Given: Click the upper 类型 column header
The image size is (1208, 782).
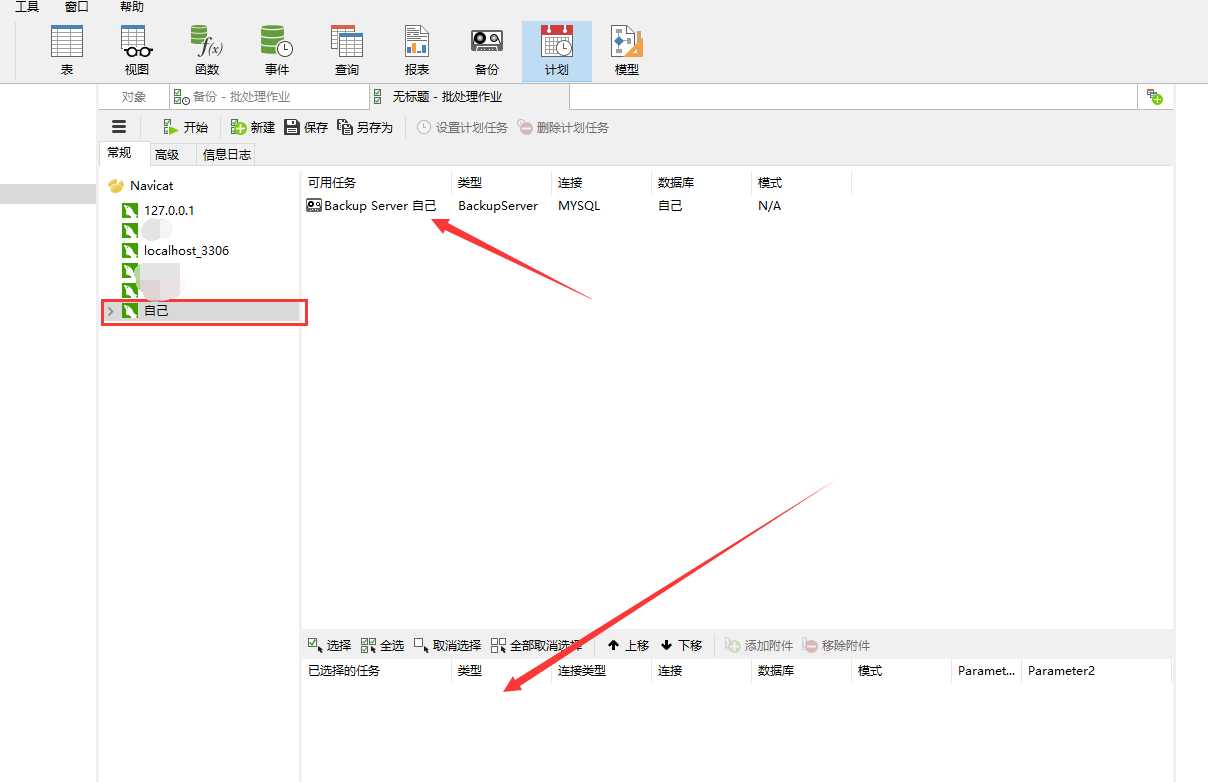Looking at the screenshot, I should [x=501, y=183].
